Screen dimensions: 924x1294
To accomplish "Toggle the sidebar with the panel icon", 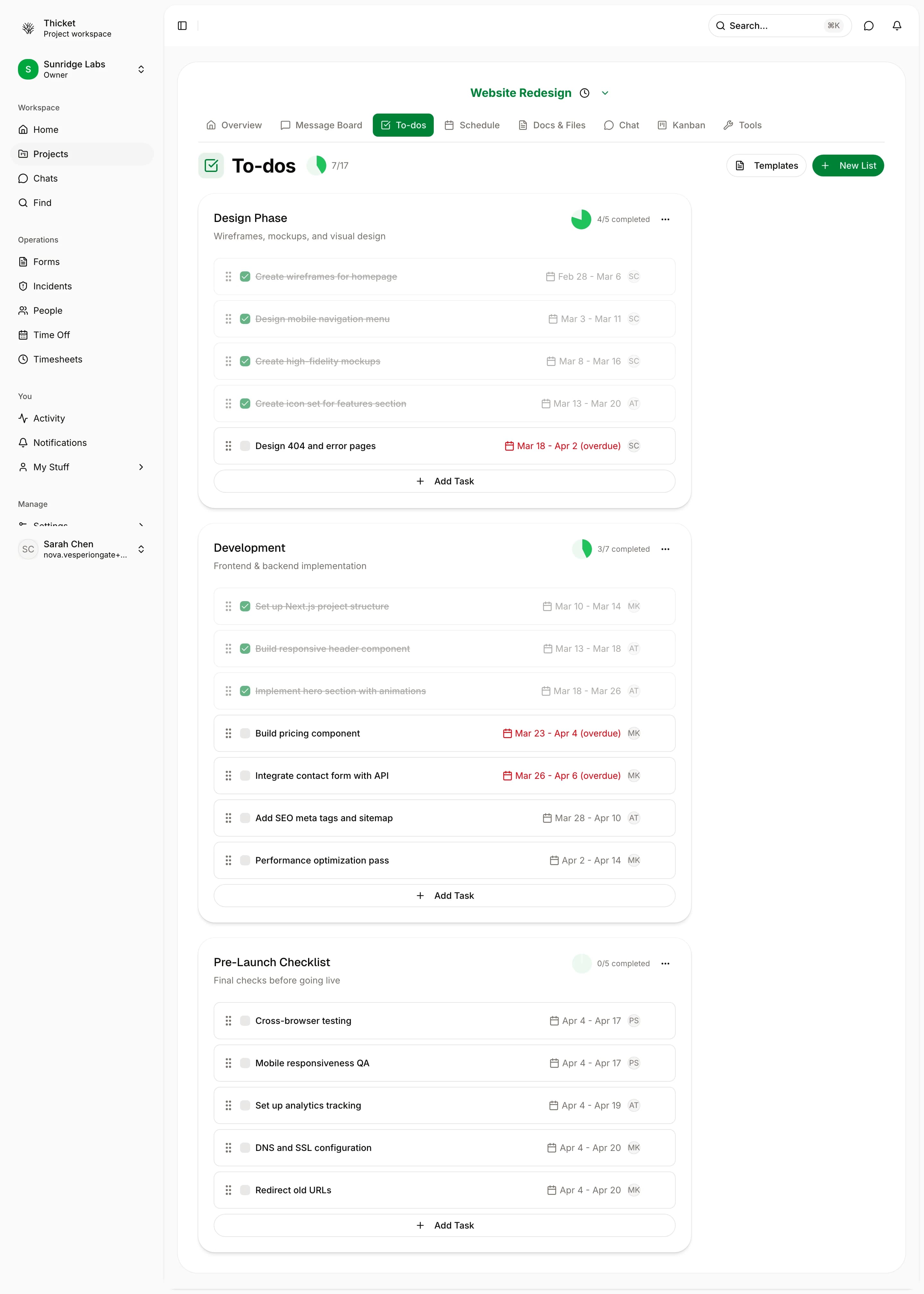I will [183, 26].
